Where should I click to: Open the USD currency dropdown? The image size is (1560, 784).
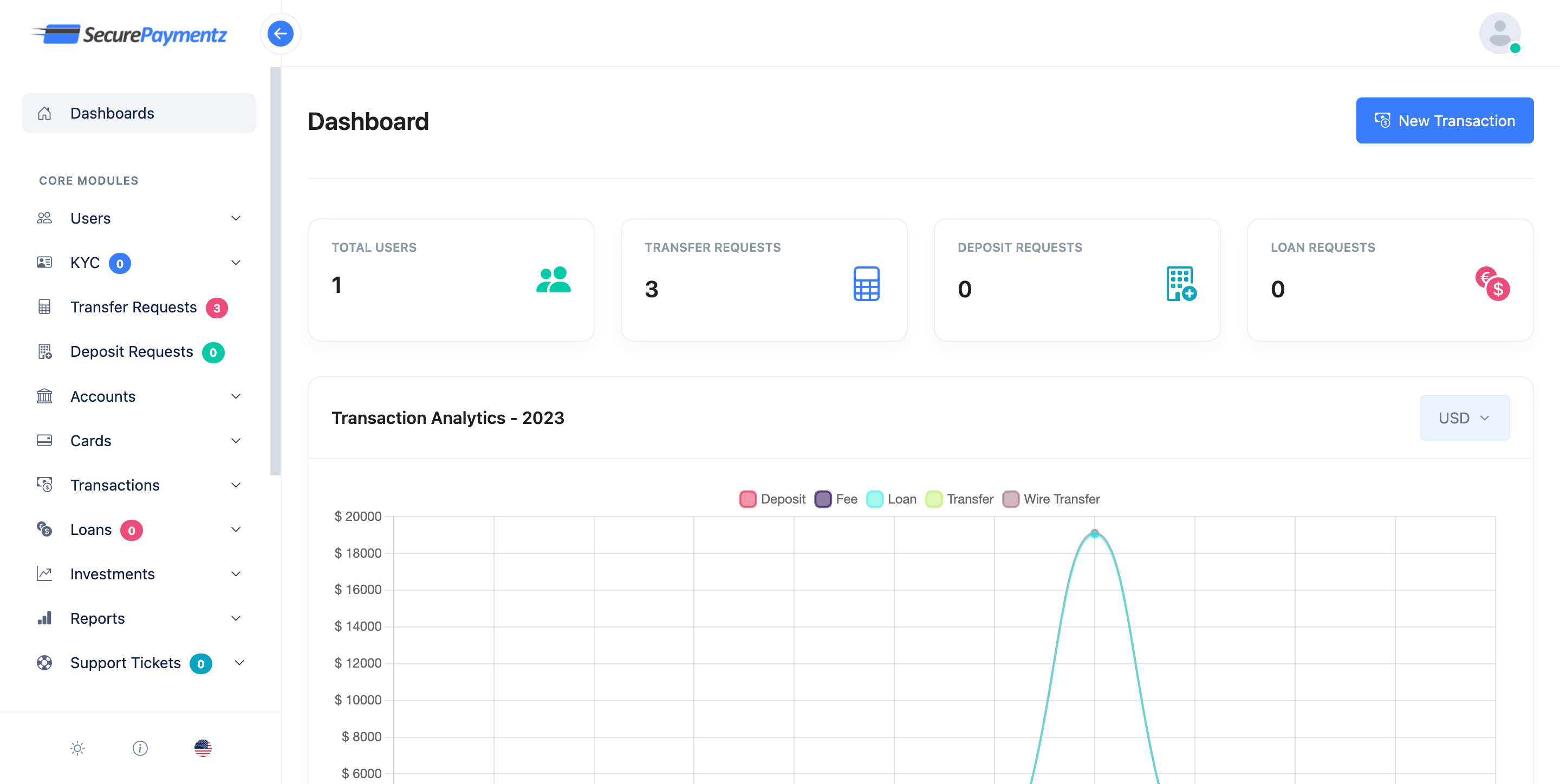[x=1464, y=418]
